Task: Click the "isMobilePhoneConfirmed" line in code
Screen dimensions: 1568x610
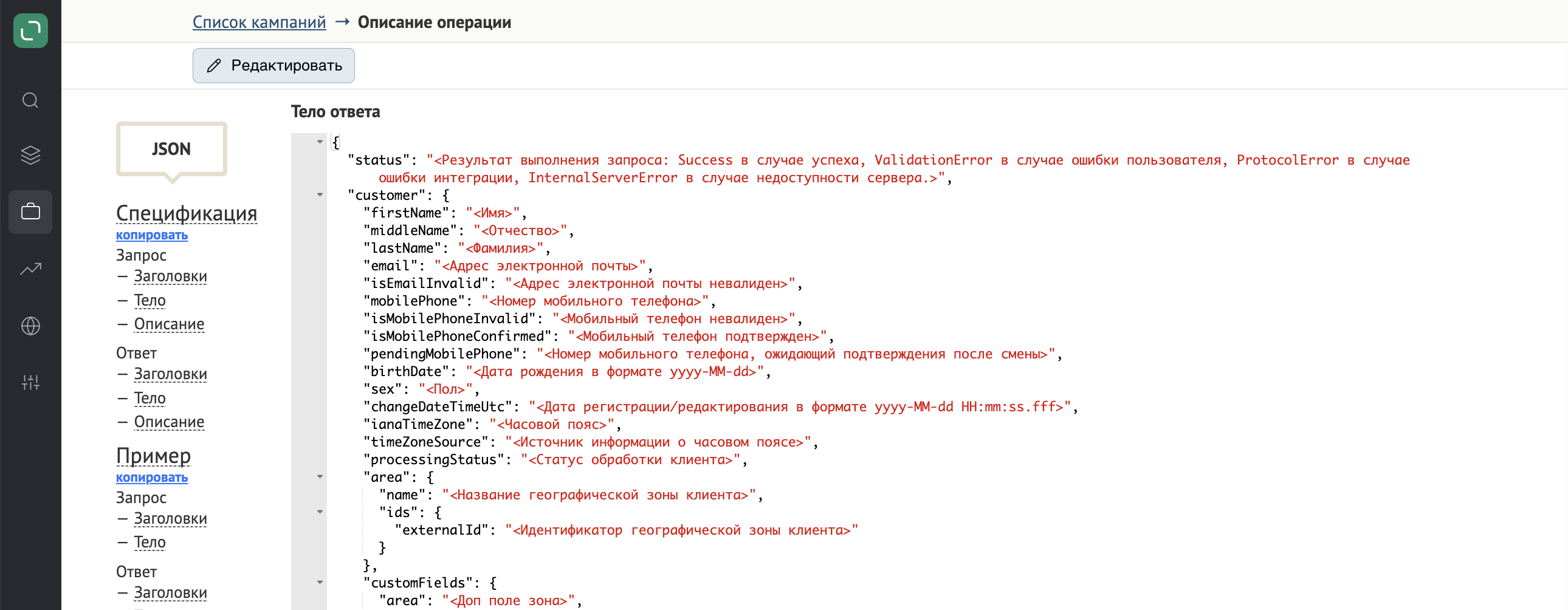Action: (x=599, y=337)
